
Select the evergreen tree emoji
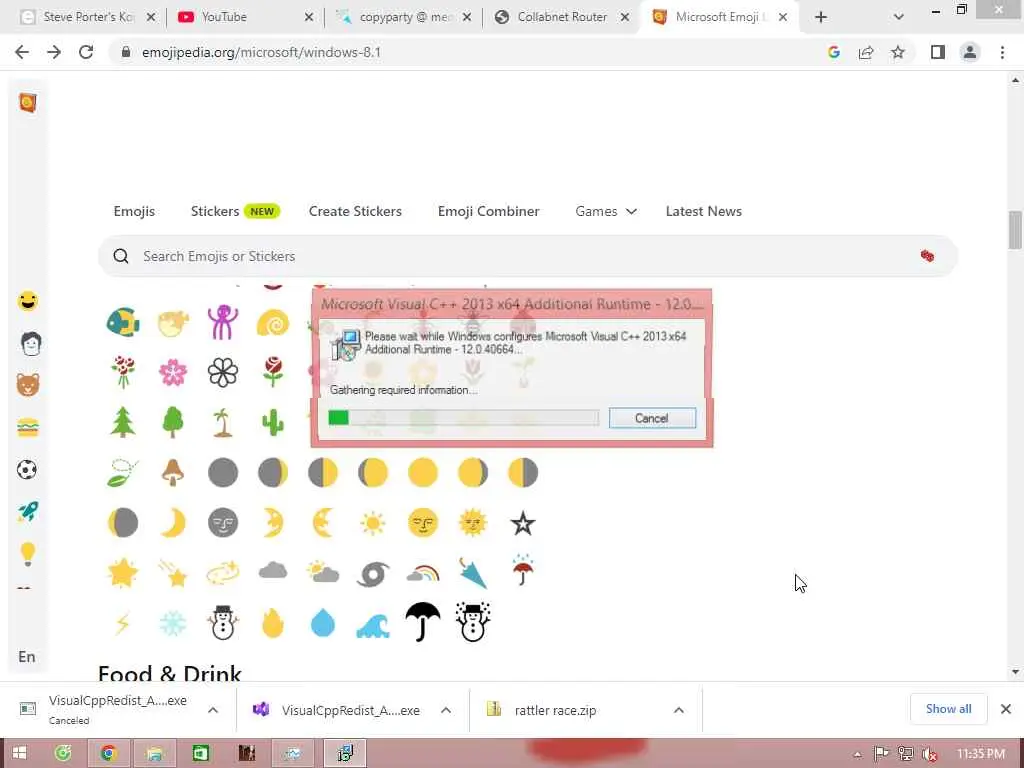coord(123,422)
